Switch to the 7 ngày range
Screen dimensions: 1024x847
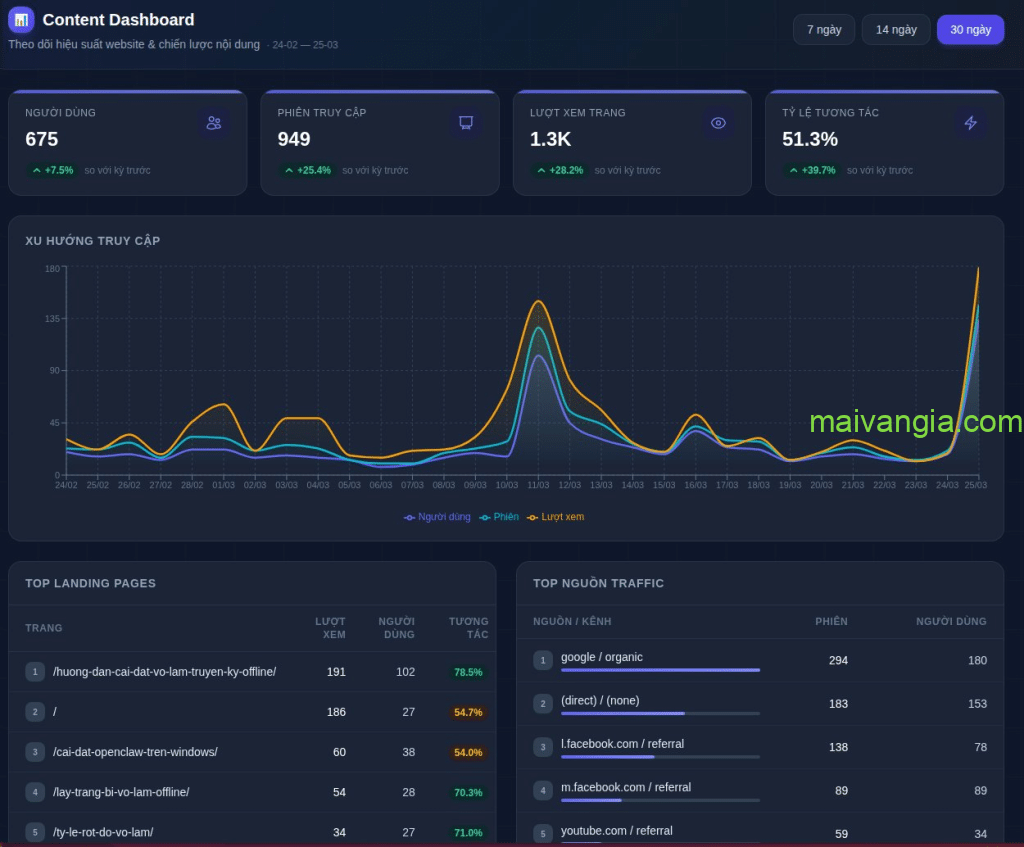tap(824, 30)
